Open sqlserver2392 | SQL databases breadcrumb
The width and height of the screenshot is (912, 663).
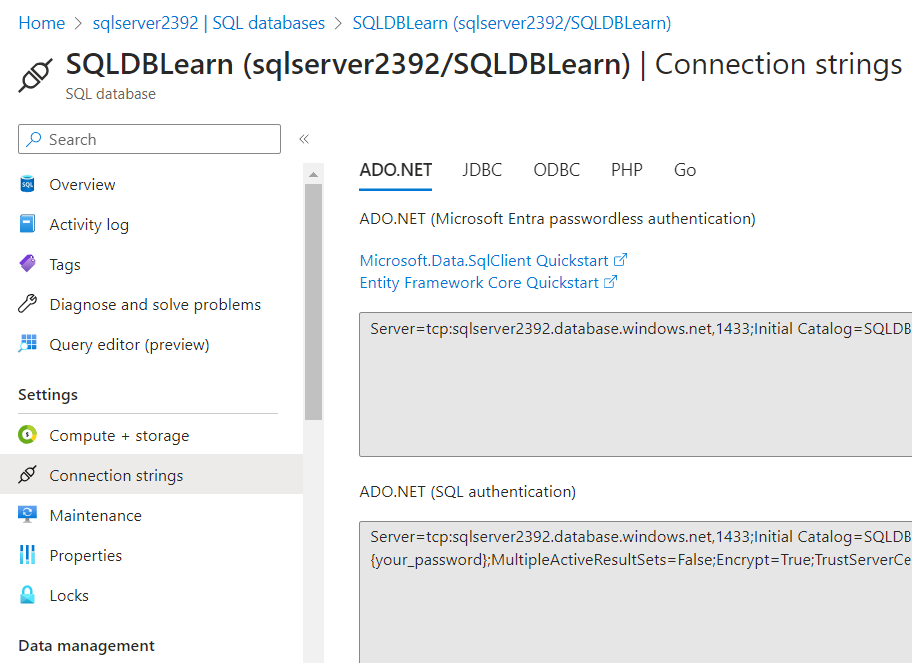pos(209,23)
